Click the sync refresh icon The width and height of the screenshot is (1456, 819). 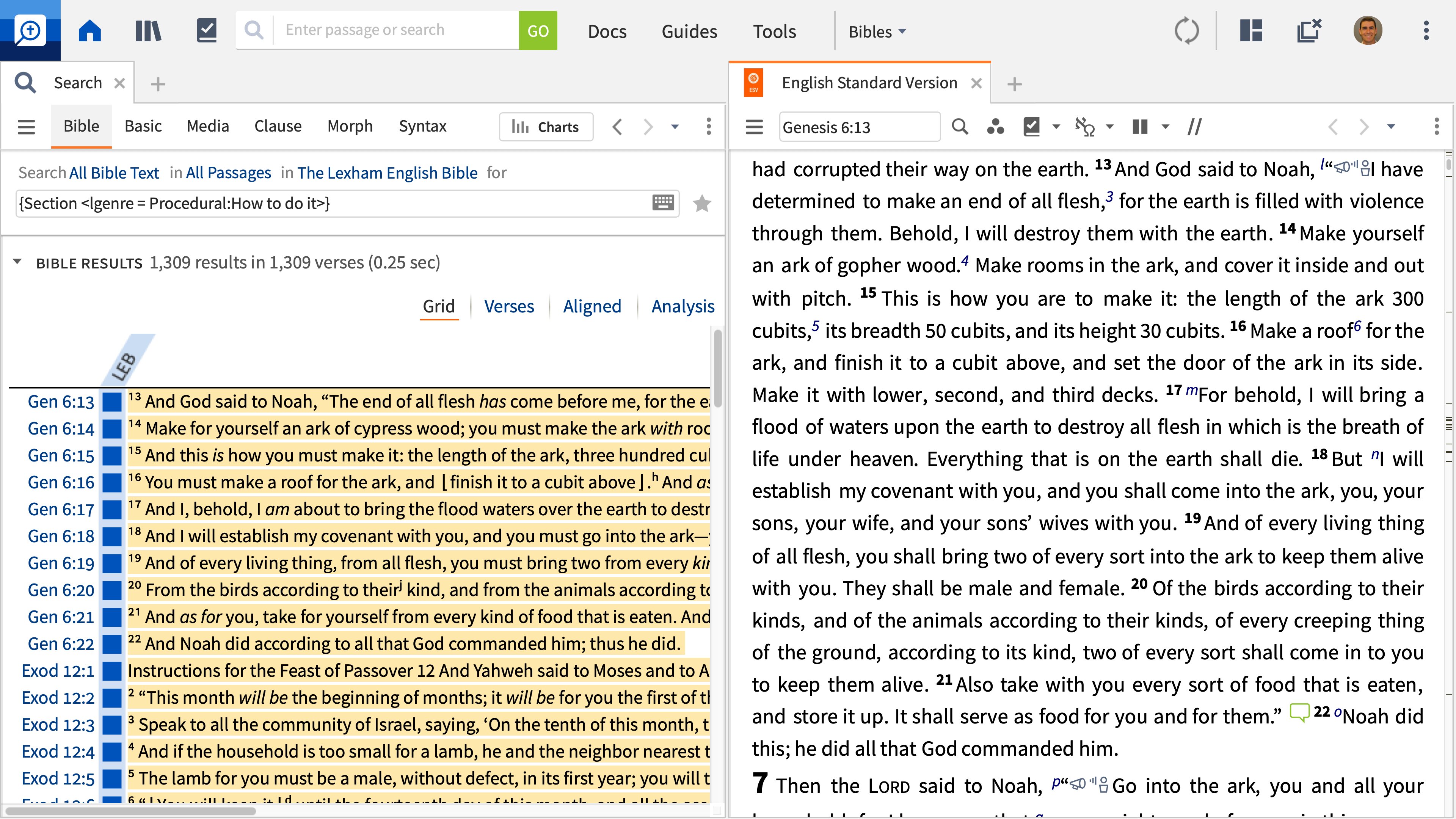(x=1186, y=30)
